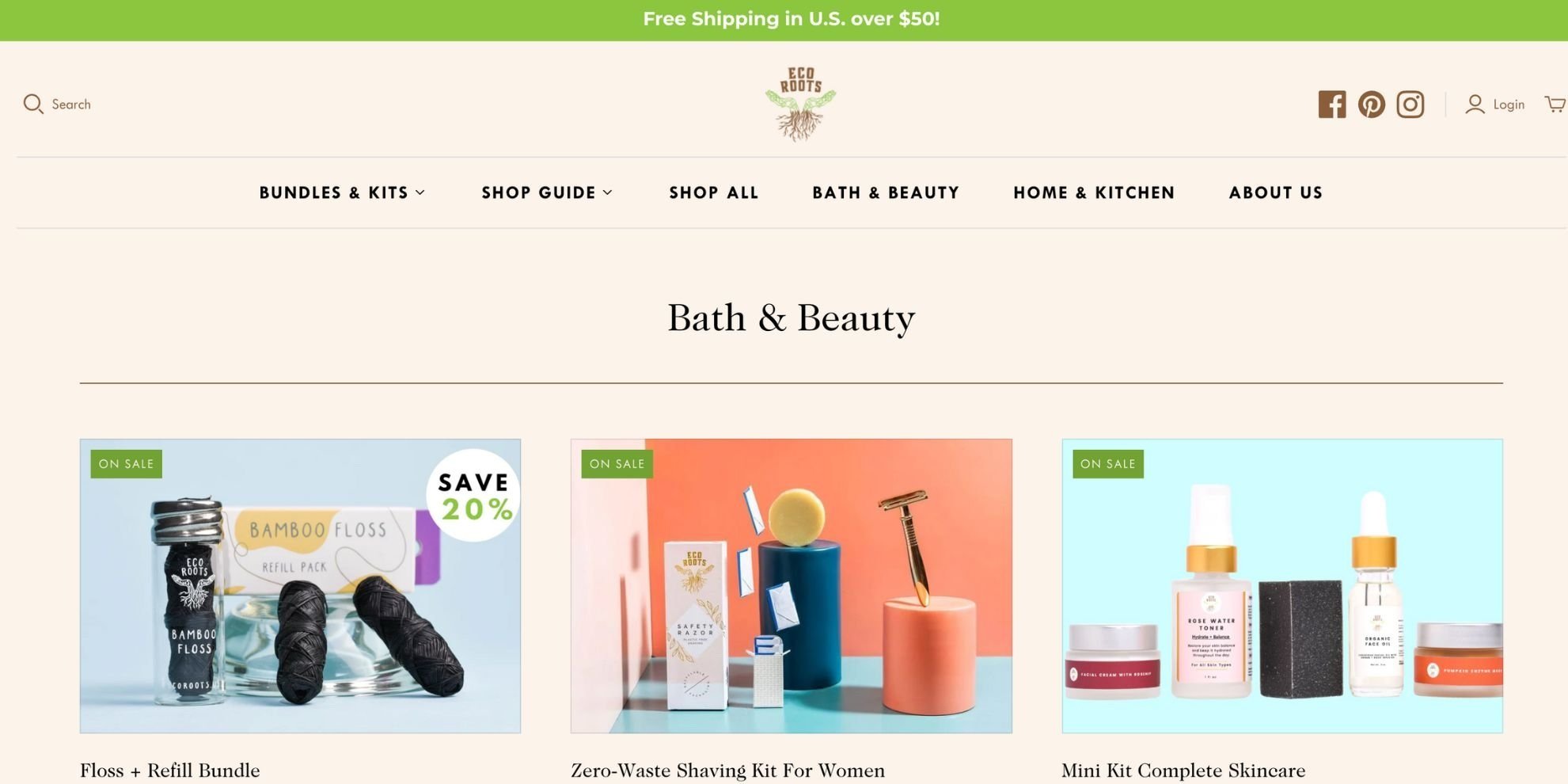The width and height of the screenshot is (1568, 784).
Task: Click Floss + Refill Bundle title link
Action: pyautogui.click(x=170, y=771)
